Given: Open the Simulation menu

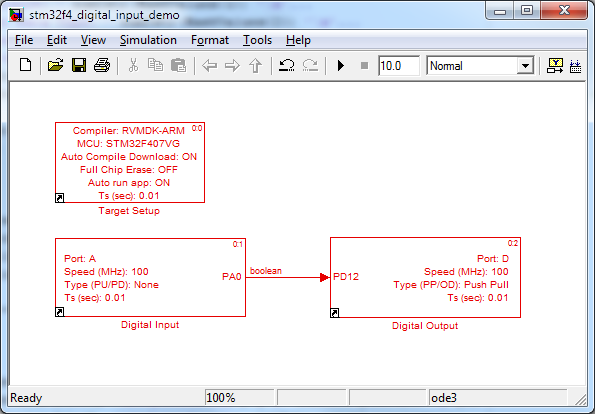Looking at the screenshot, I should point(148,40).
